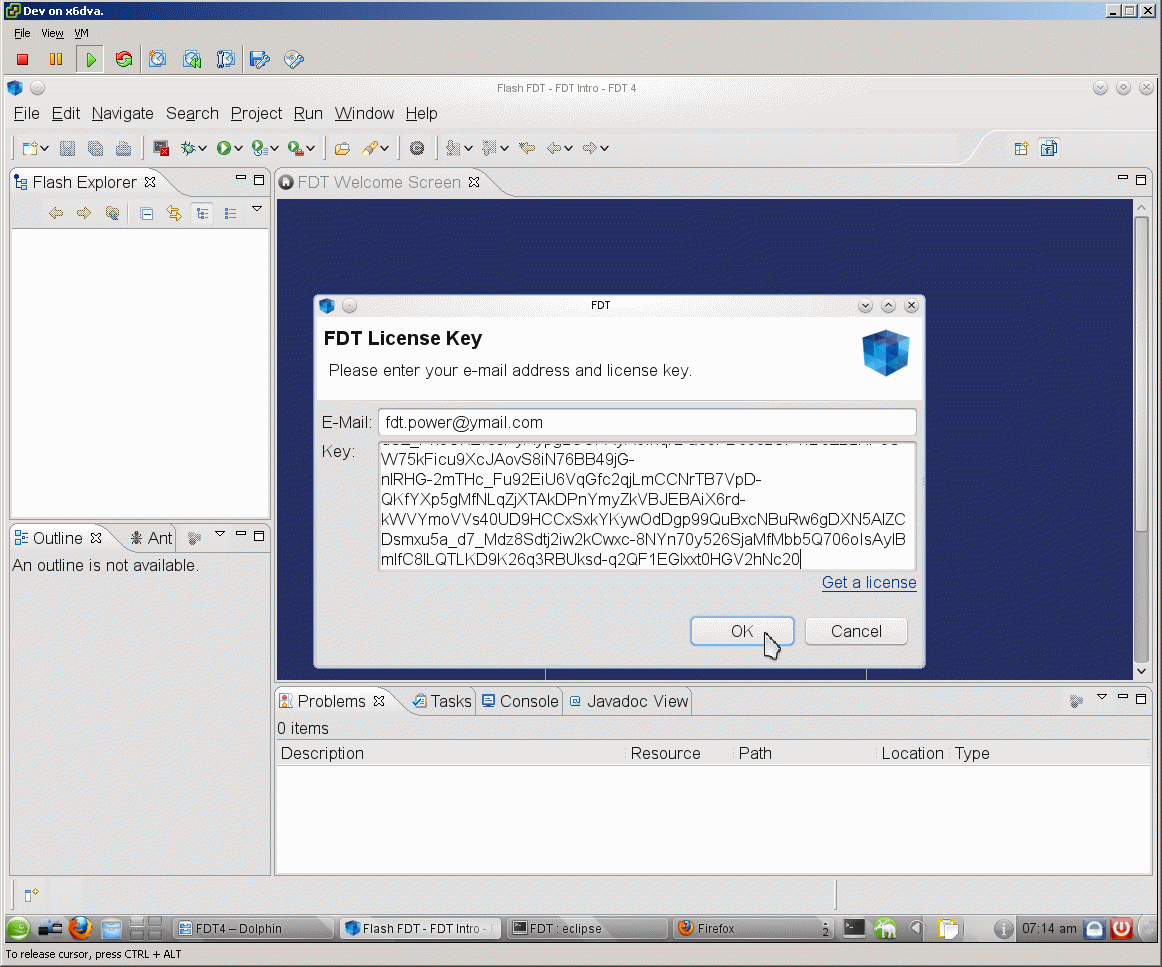Open the Forward navigation history dropdown
This screenshot has width=1162, height=967.
point(604,148)
